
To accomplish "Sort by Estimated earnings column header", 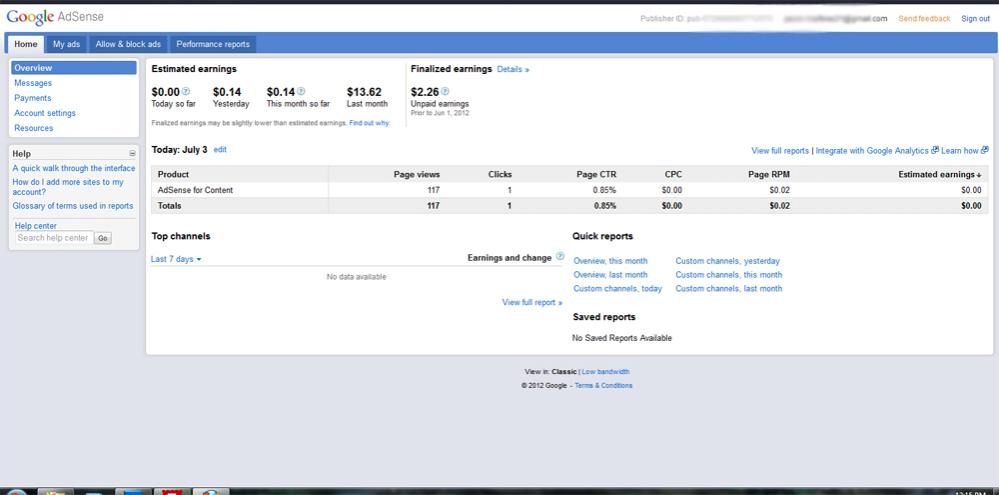I will [x=940, y=175].
